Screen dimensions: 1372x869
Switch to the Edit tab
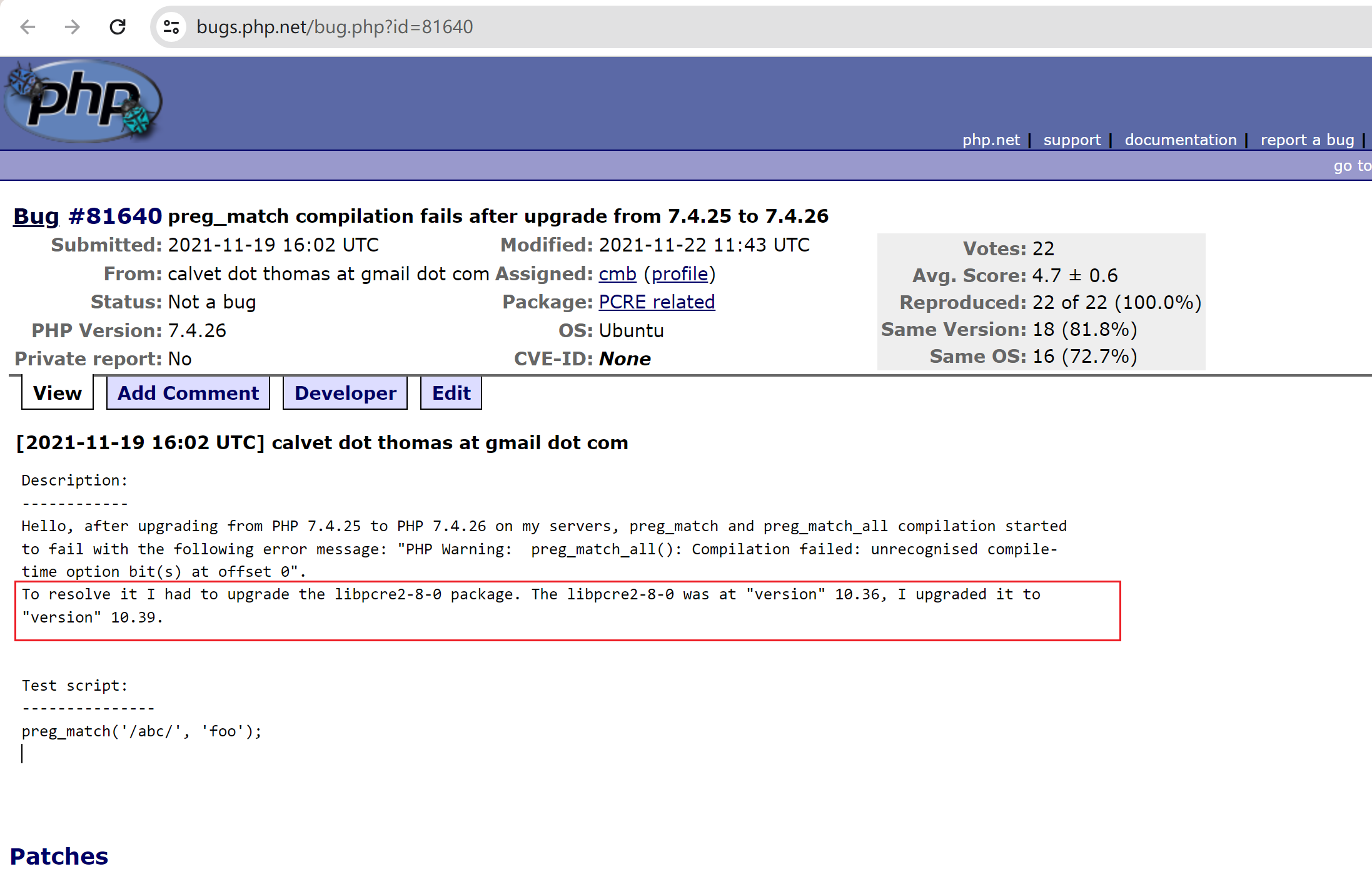pos(451,393)
